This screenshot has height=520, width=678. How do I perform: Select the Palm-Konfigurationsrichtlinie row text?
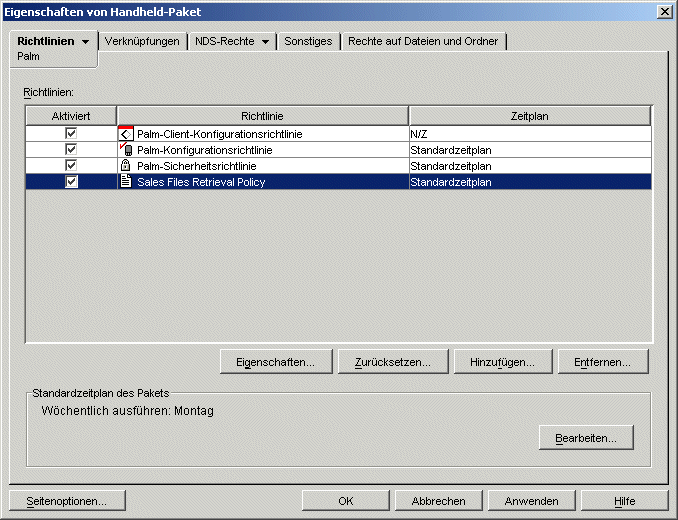[205, 150]
